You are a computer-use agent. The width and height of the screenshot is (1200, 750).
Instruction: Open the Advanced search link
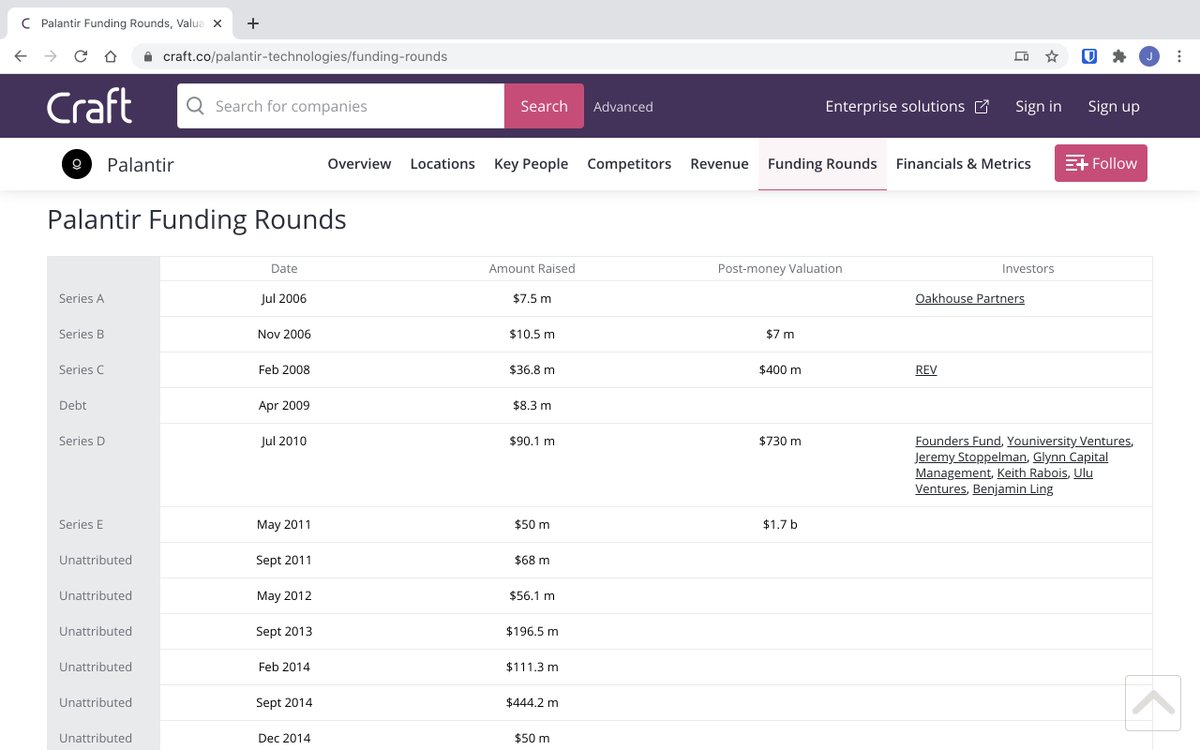click(x=623, y=107)
